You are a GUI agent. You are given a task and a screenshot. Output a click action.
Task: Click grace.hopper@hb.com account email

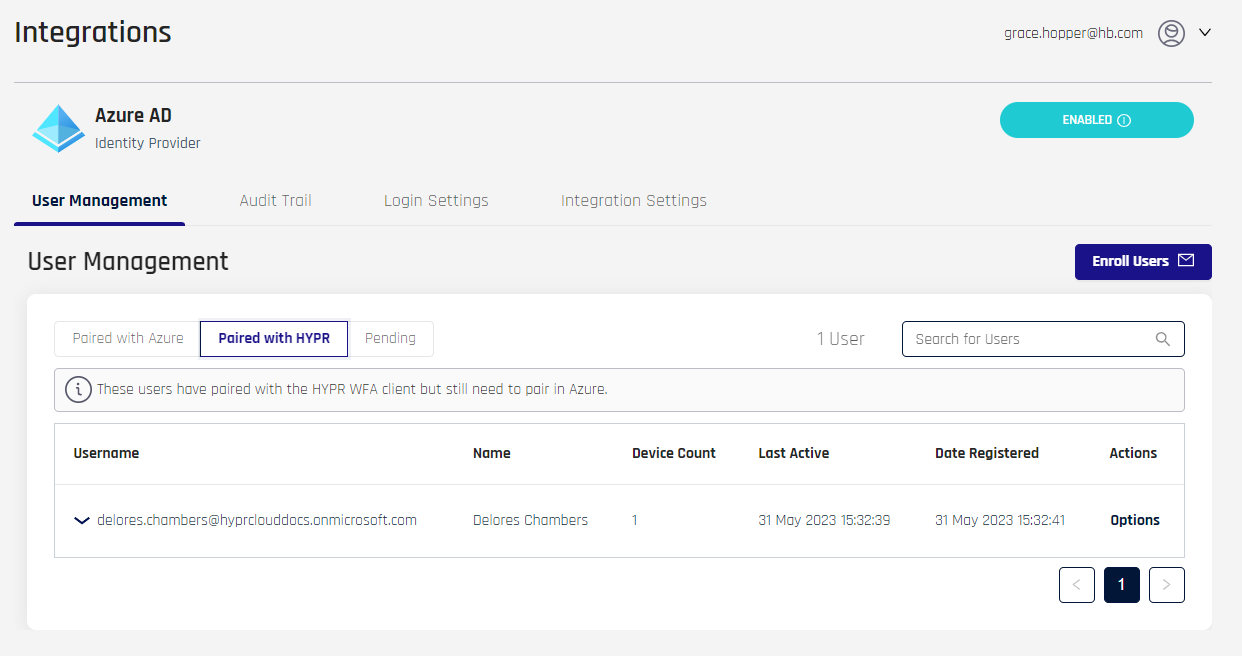click(1073, 33)
